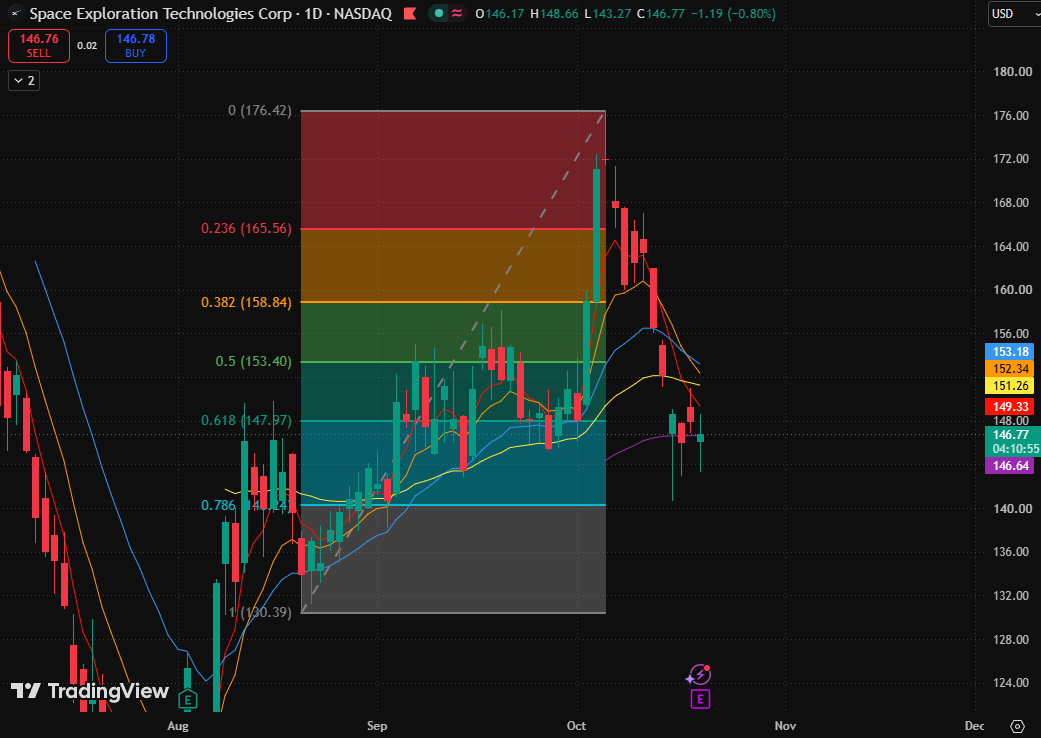Click the 1D interval label in title
1041x738 pixels.
(313, 13)
